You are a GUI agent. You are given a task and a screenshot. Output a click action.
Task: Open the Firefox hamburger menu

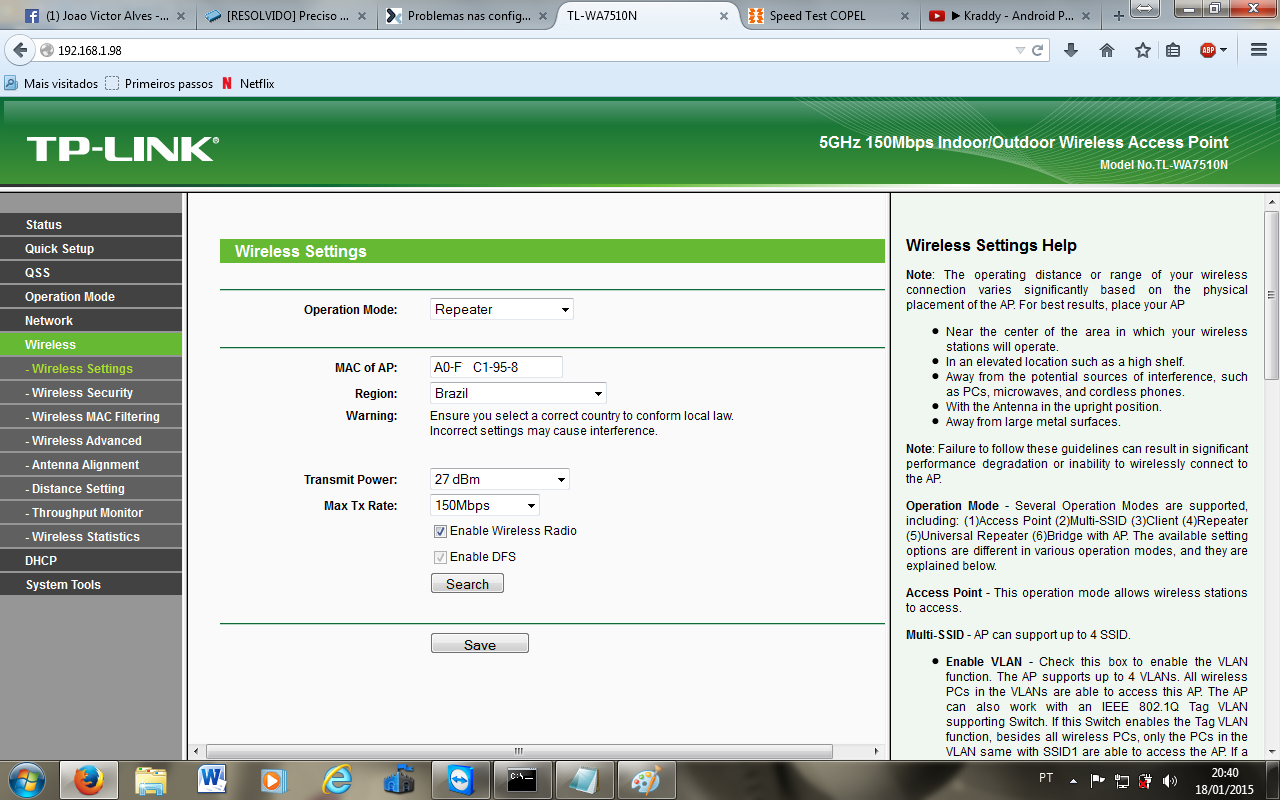1259,50
